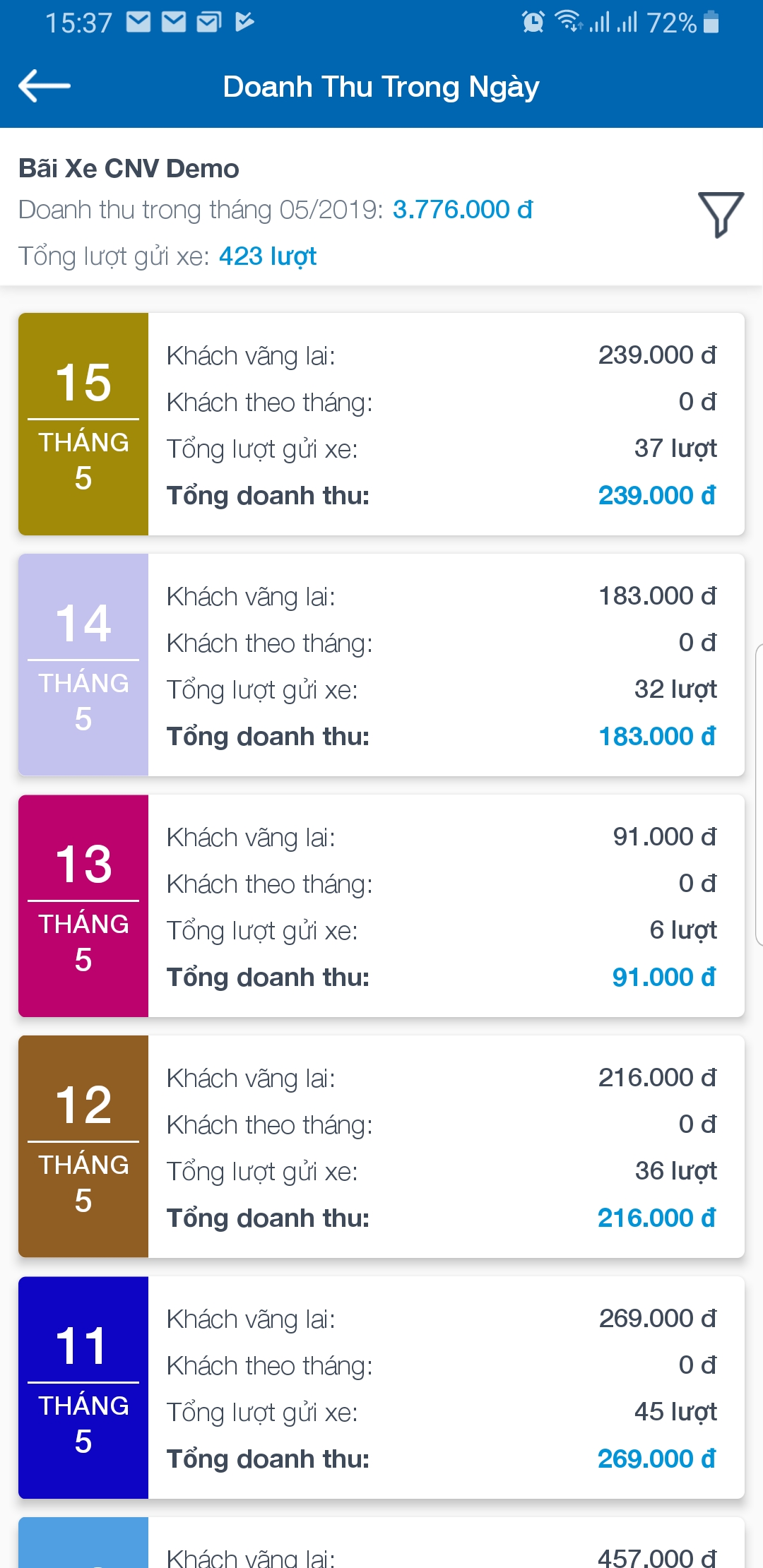
Task: Select the lavender date tile for day 14
Action: [83, 665]
